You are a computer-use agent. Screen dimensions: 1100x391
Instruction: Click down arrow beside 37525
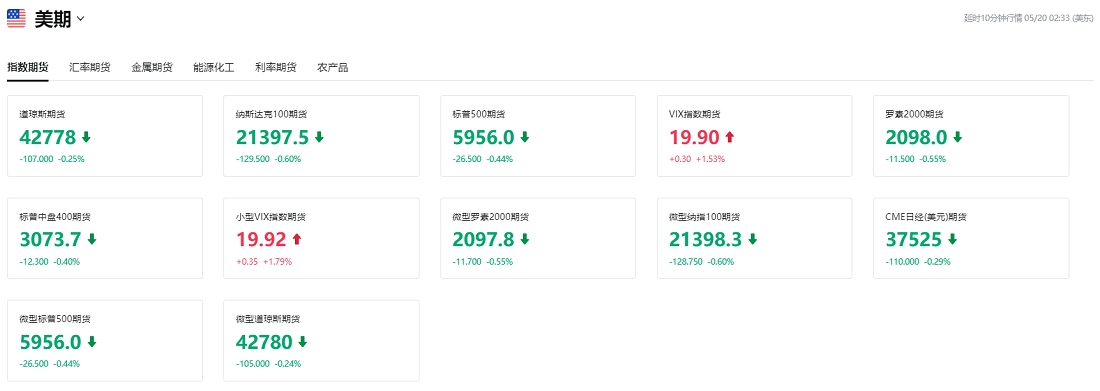(953, 239)
